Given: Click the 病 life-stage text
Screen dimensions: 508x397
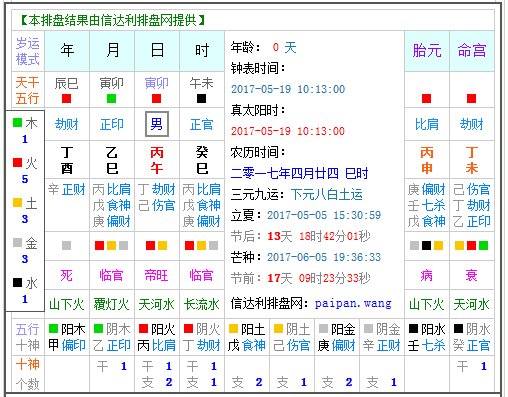Looking at the screenshot, I should [427, 275].
